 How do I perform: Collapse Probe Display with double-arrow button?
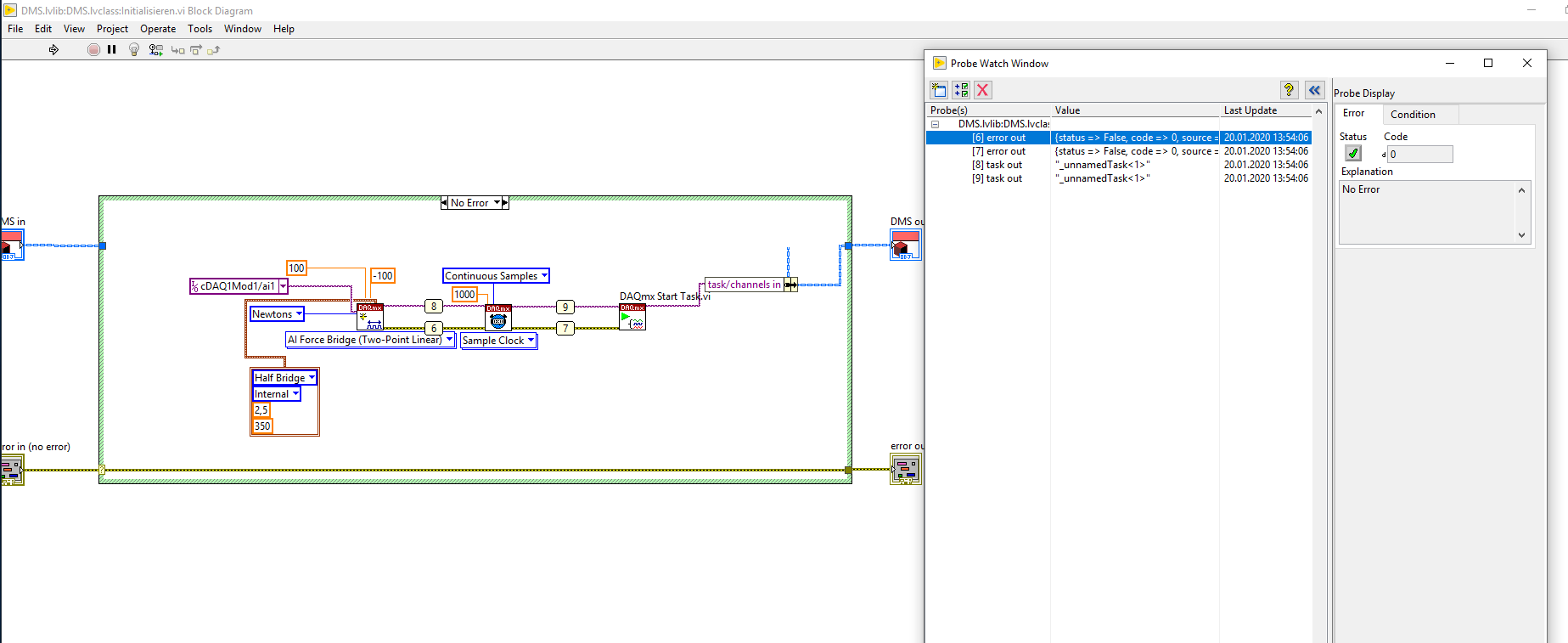coord(1314,90)
